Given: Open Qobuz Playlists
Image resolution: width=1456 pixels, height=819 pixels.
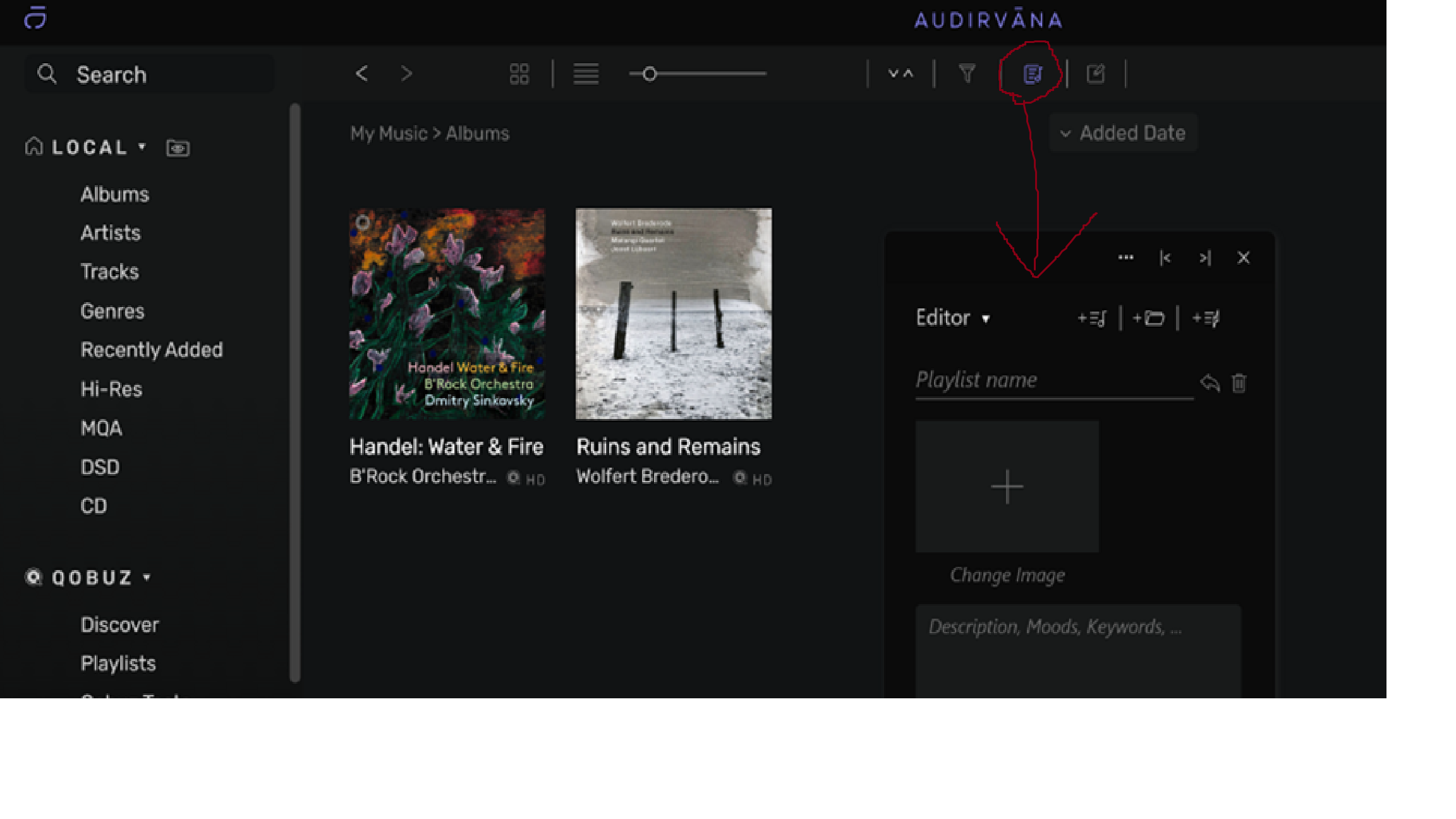Looking at the screenshot, I should pyautogui.click(x=118, y=664).
